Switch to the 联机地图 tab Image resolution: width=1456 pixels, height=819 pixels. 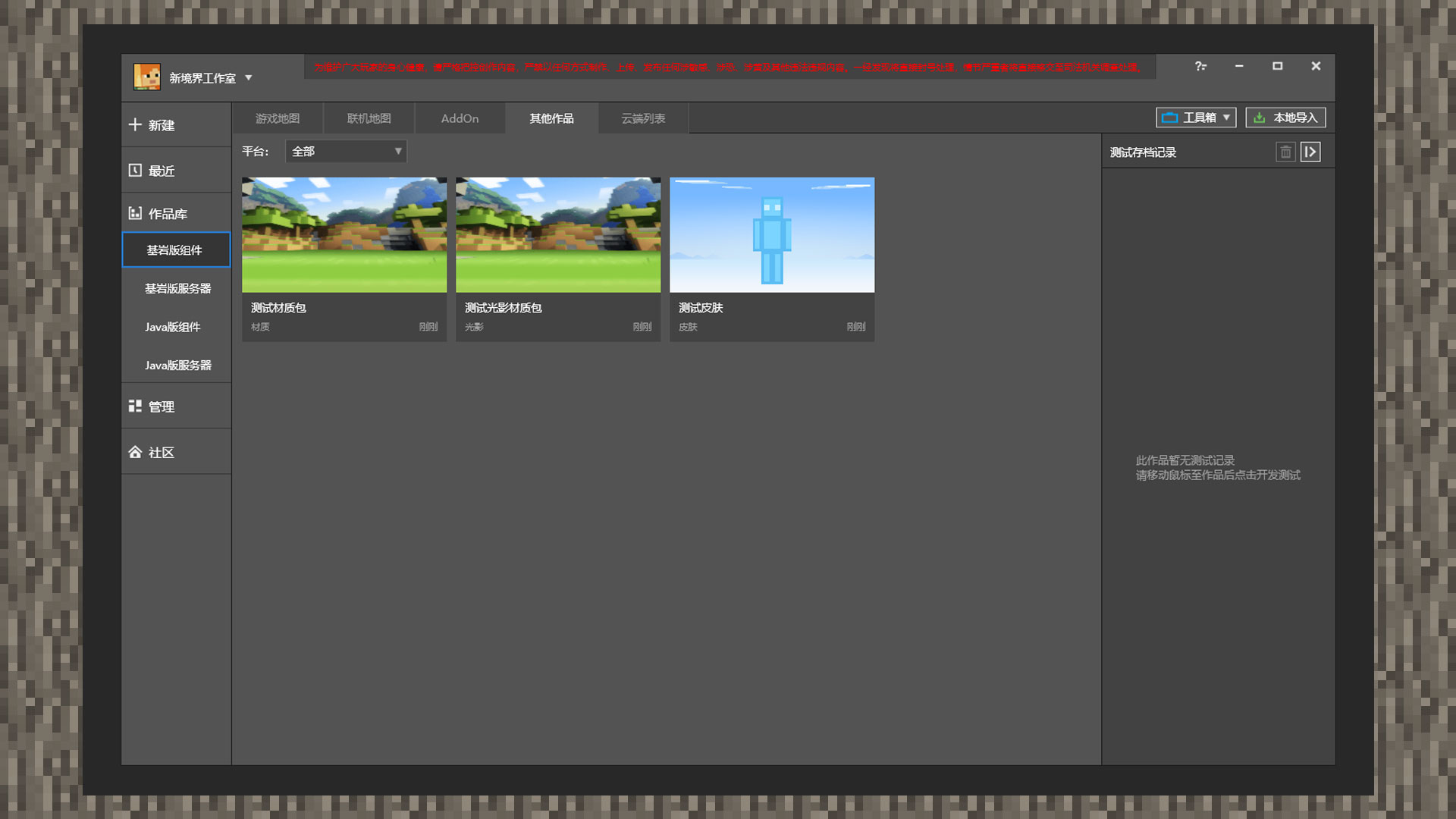[x=369, y=118]
